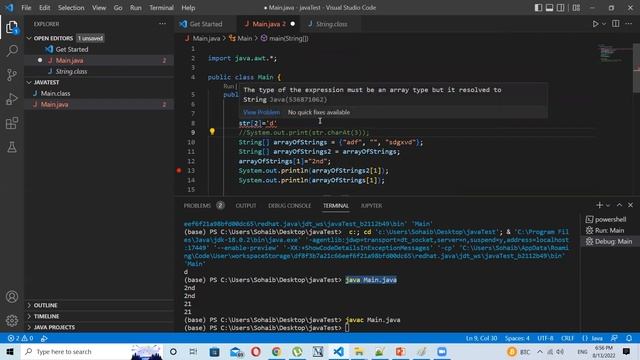
Task: Change indentation via Spaces: 4
Action: 517,338
